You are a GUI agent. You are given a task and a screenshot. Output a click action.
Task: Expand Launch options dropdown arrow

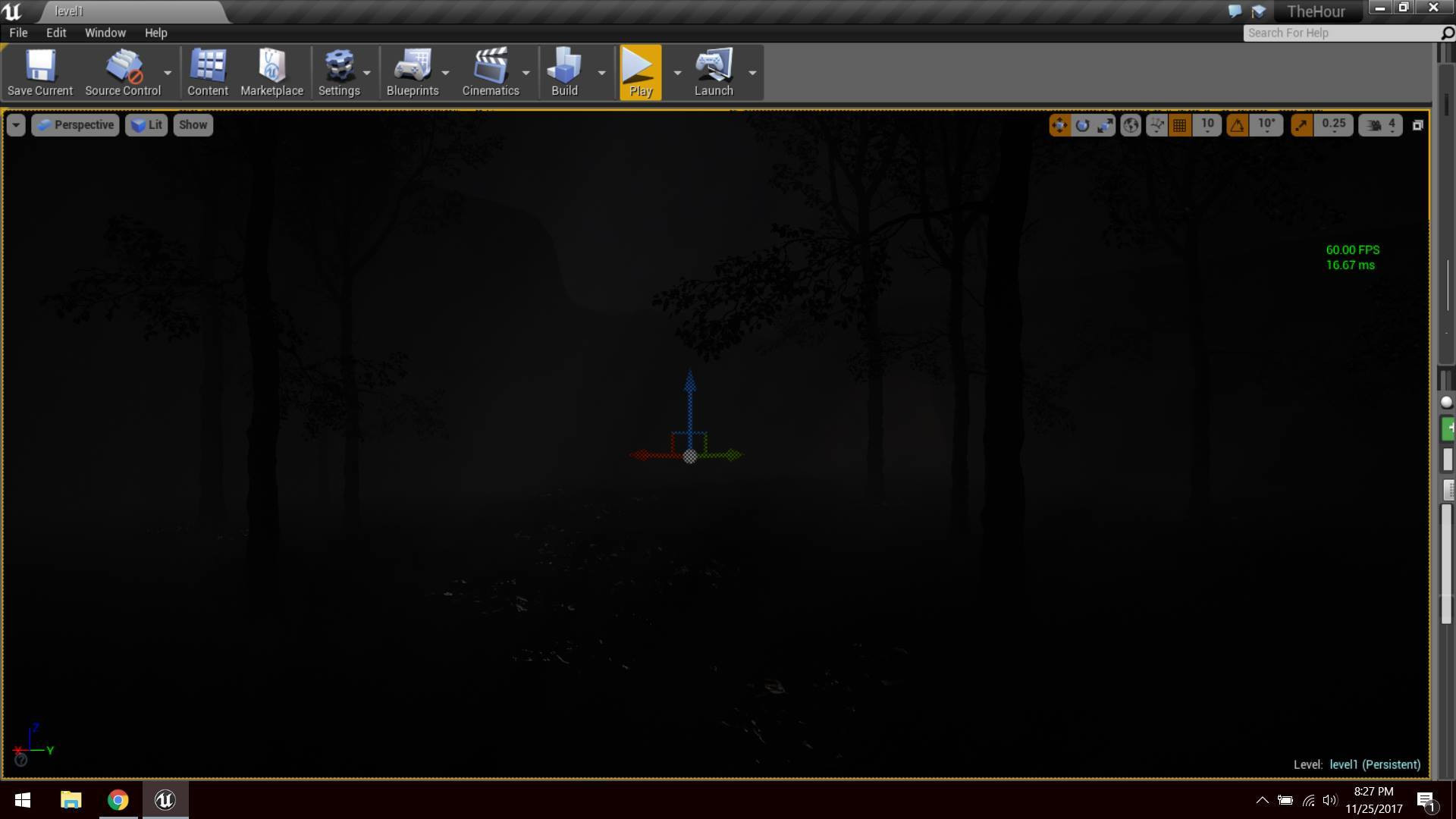752,73
